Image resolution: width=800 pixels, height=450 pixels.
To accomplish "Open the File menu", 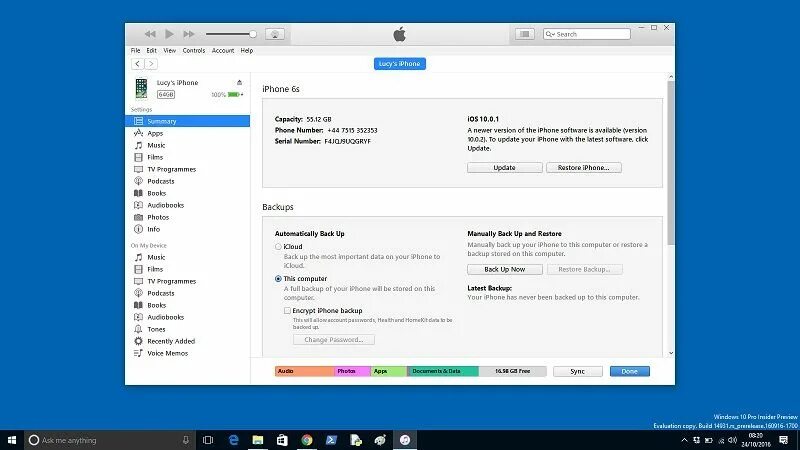I will coord(135,51).
